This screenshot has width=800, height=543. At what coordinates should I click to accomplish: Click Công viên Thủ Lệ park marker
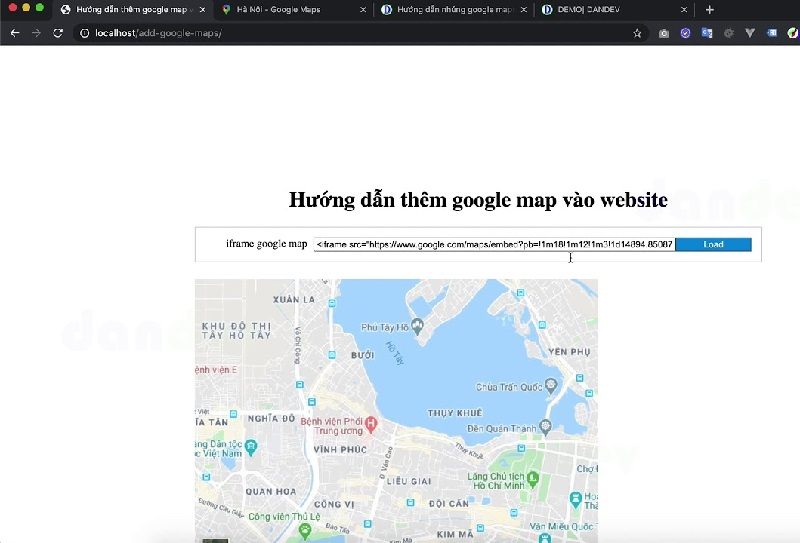(305, 530)
